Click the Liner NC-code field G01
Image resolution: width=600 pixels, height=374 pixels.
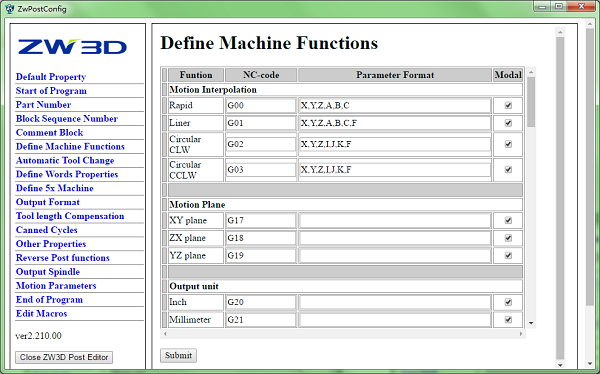coord(261,123)
